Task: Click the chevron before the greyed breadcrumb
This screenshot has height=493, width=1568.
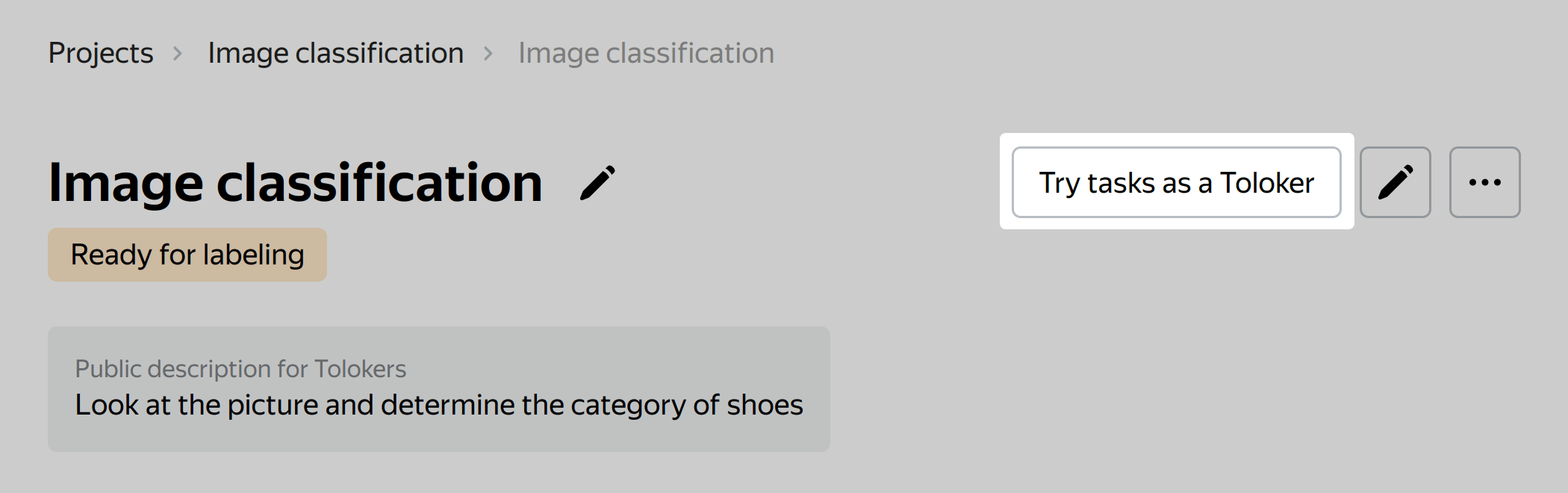Action: tap(488, 54)
